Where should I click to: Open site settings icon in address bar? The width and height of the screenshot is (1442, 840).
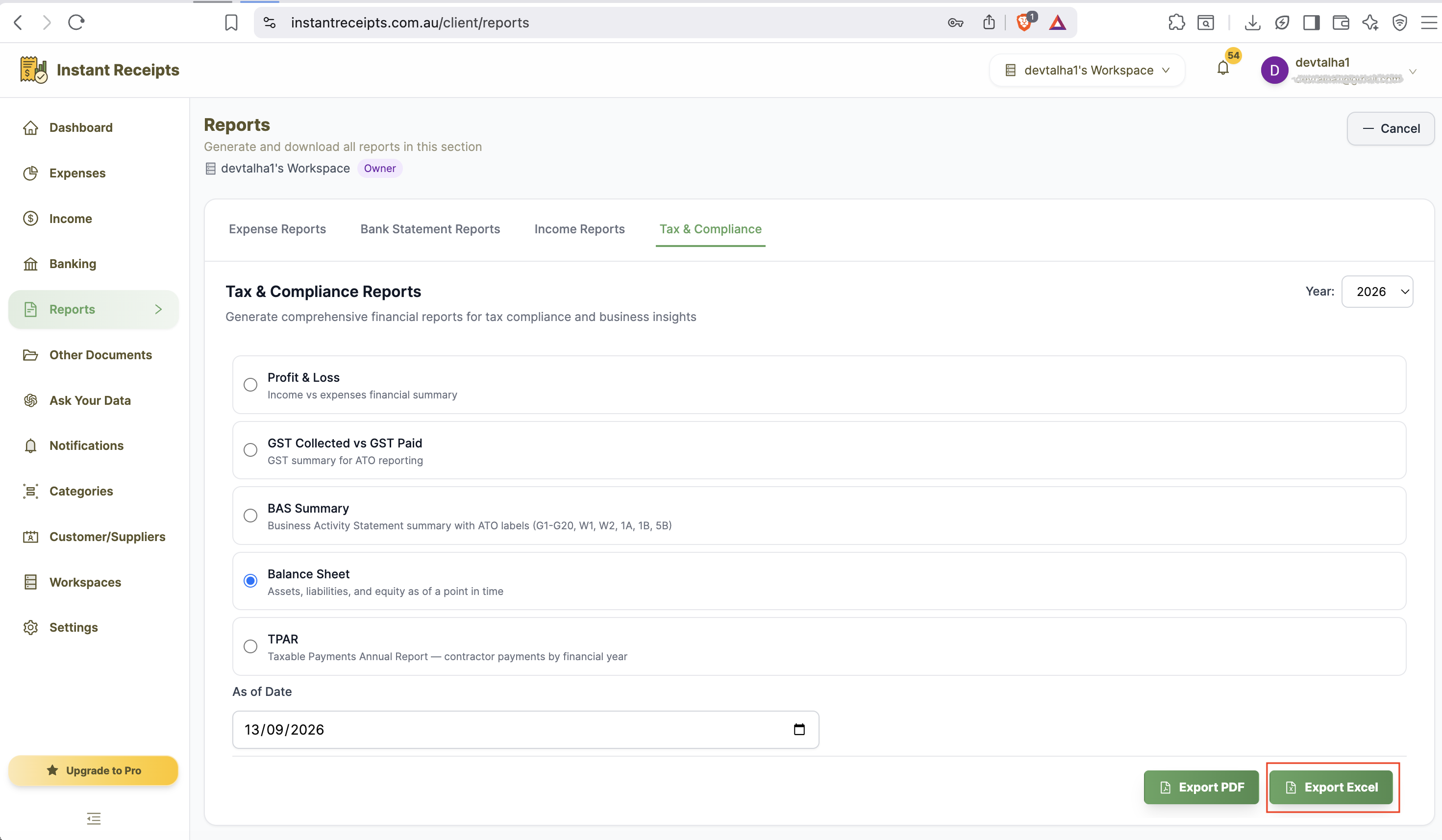(x=270, y=23)
